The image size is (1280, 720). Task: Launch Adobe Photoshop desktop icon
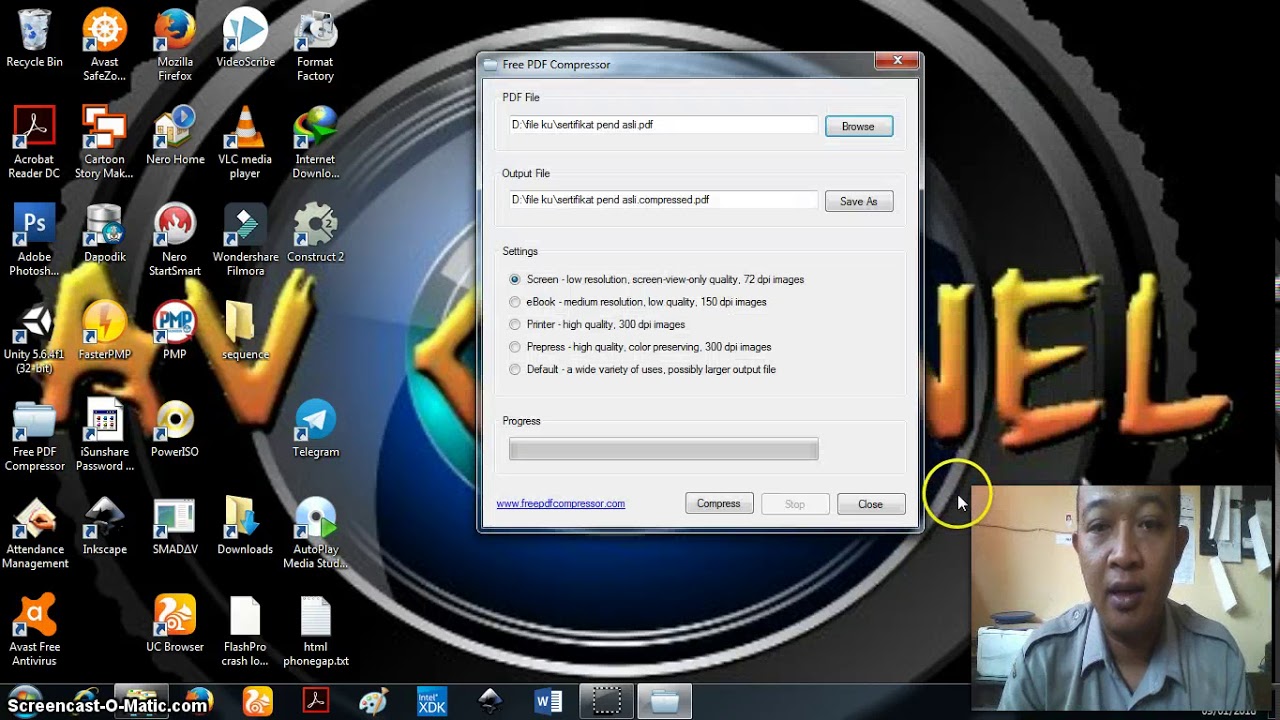34,240
